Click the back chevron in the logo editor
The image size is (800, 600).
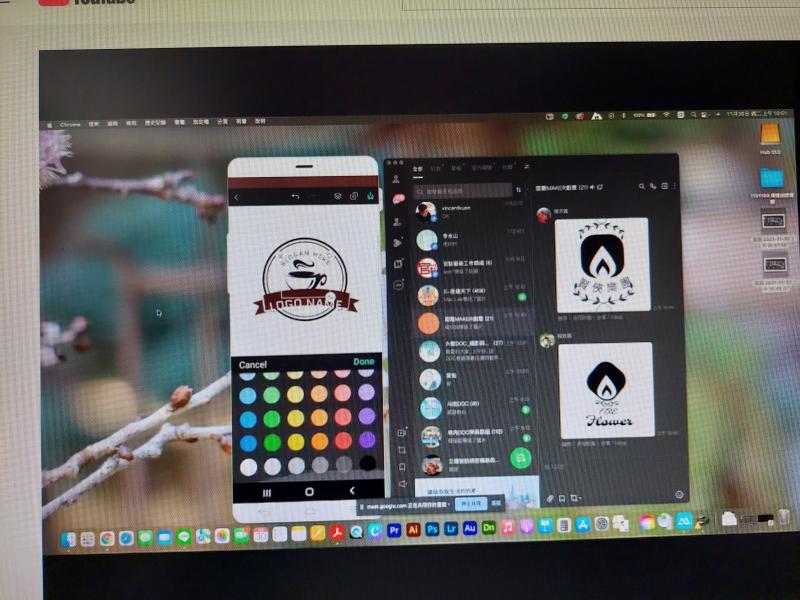coord(237,197)
